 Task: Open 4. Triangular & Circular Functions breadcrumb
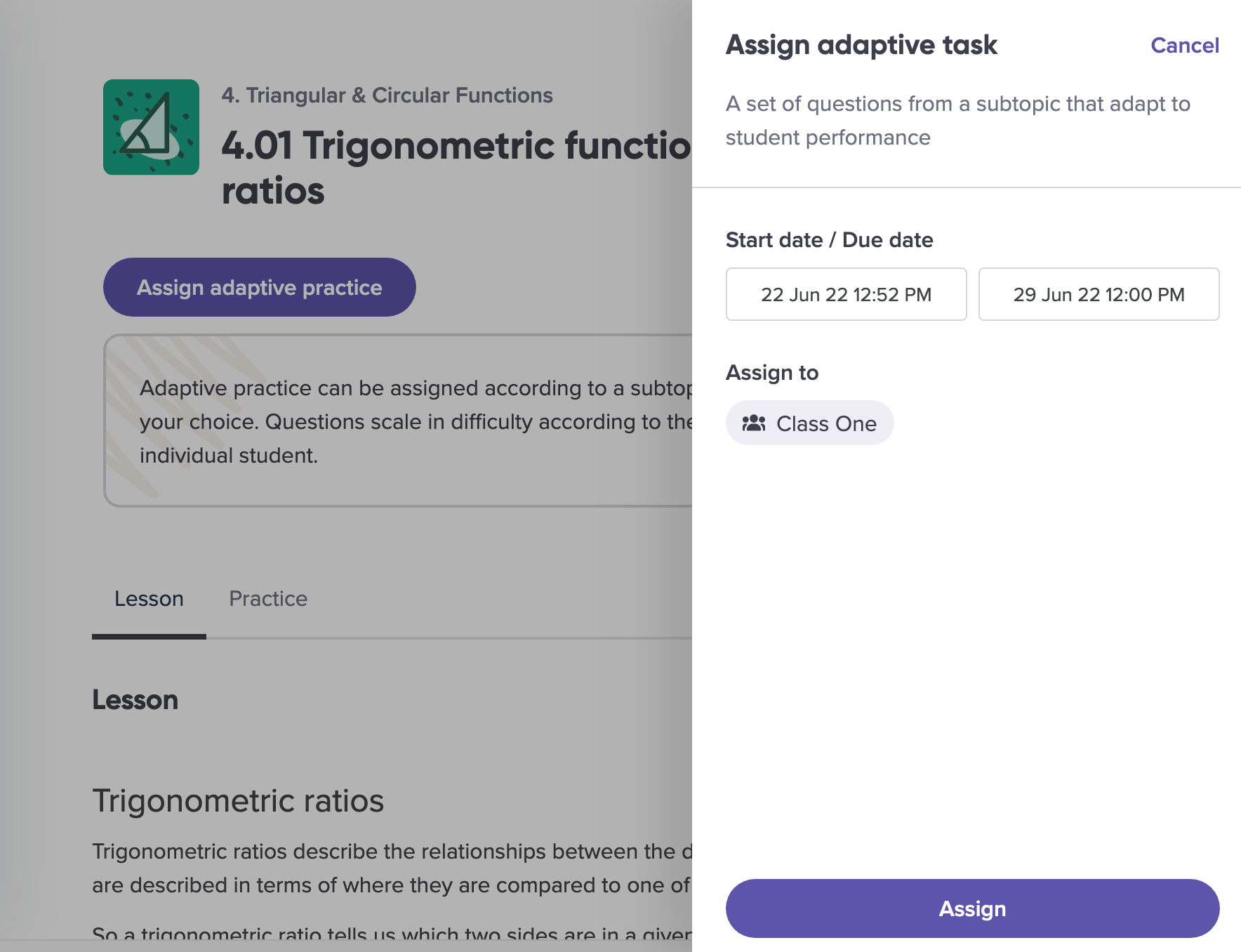[387, 95]
